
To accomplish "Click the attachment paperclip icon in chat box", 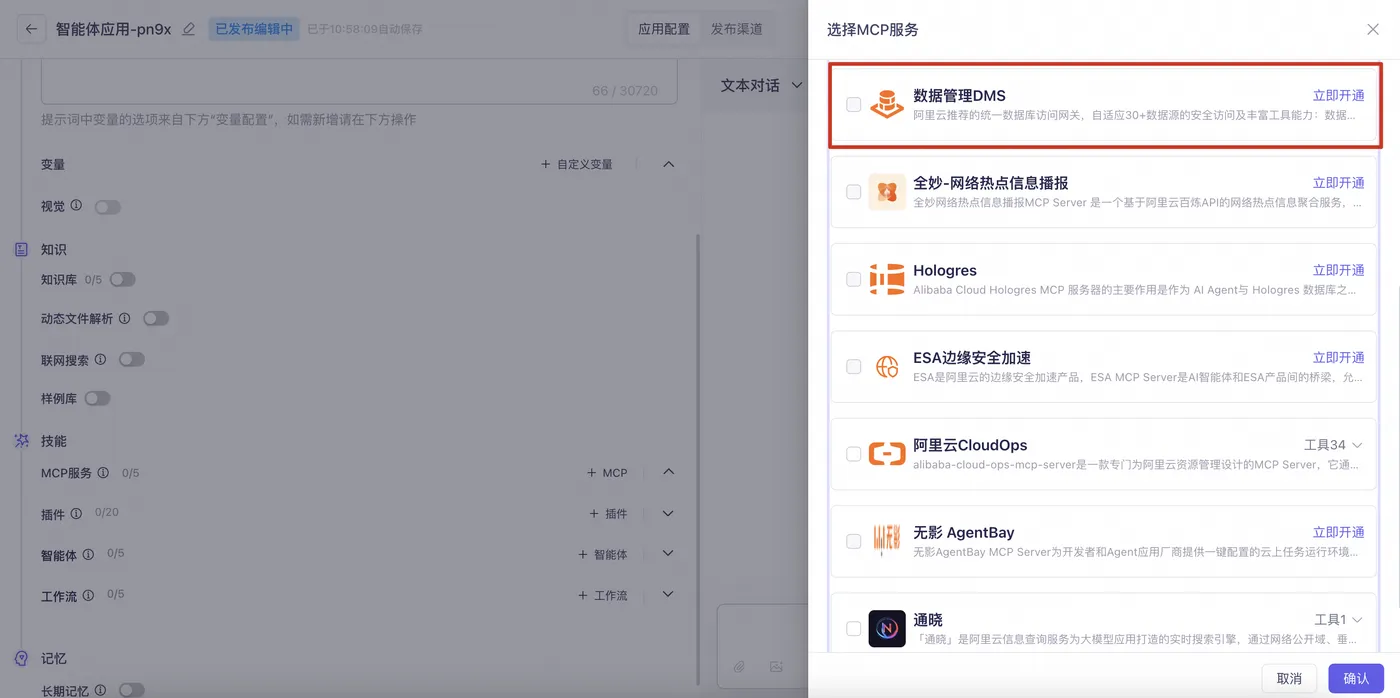I will click(x=740, y=666).
